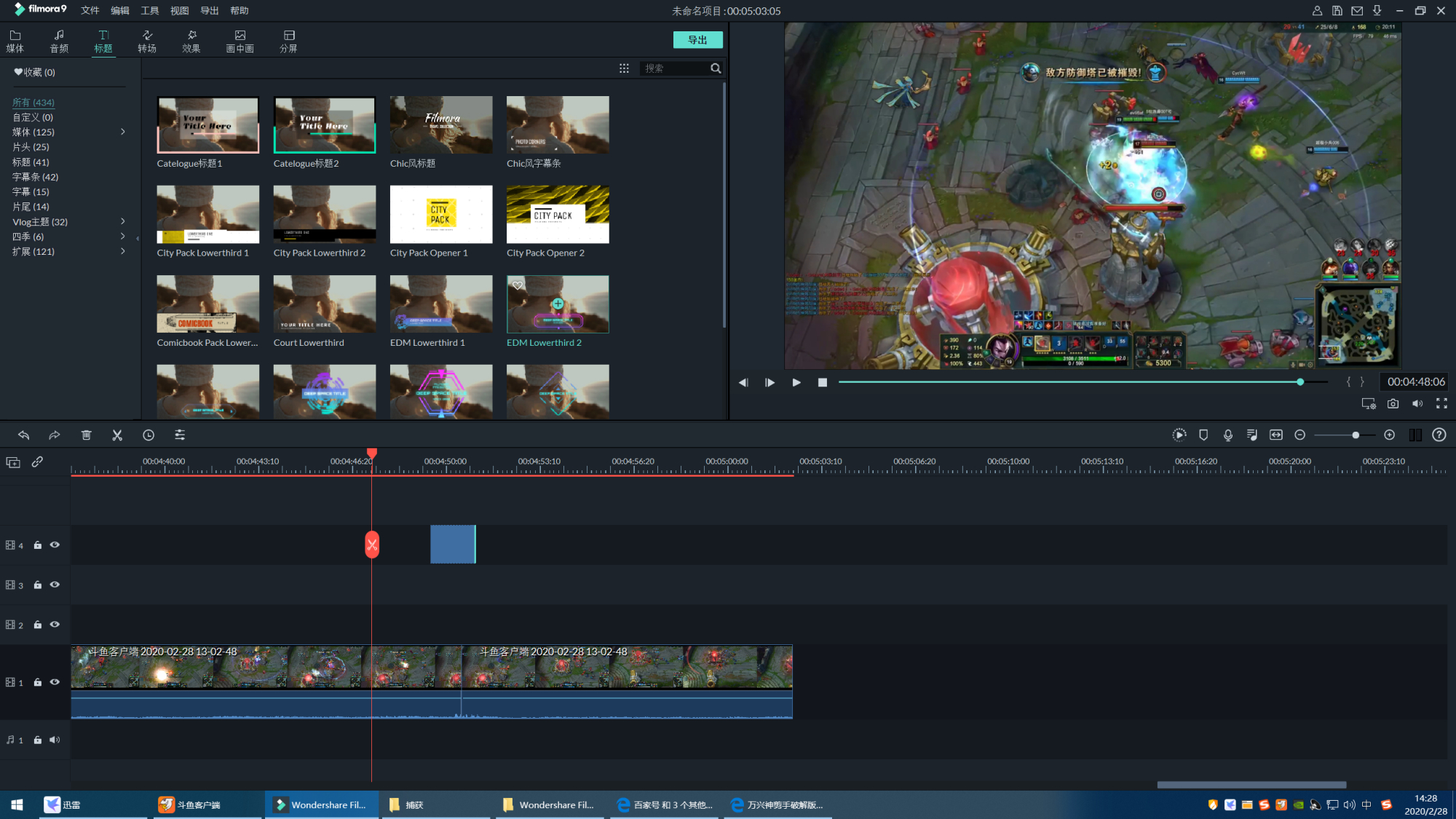
Task: Click the 导出 export button
Action: coord(697,40)
